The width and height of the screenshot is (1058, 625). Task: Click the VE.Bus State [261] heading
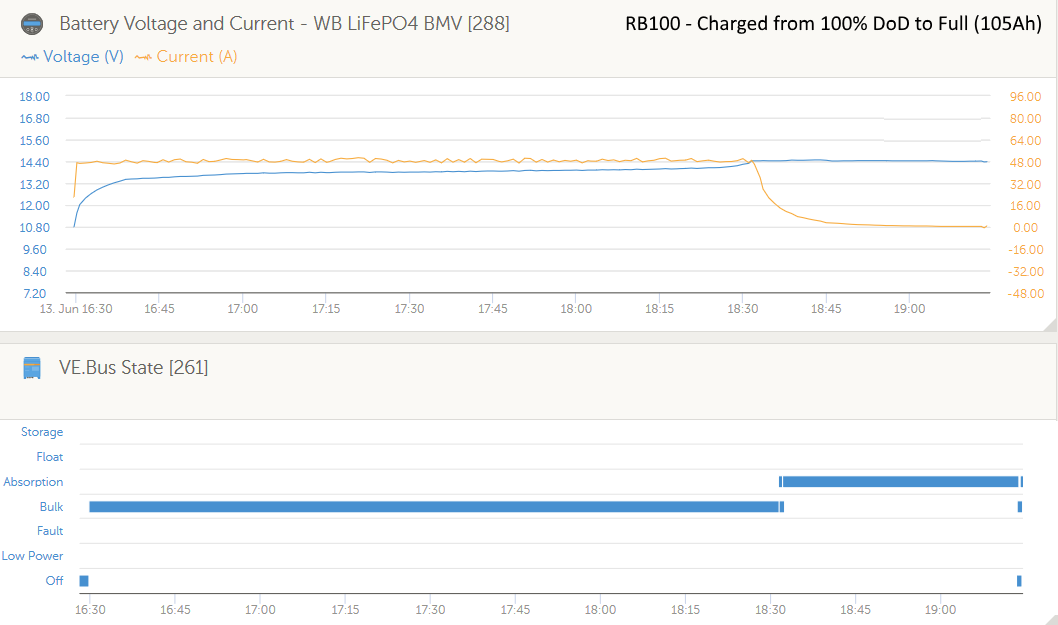[x=133, y=368]
